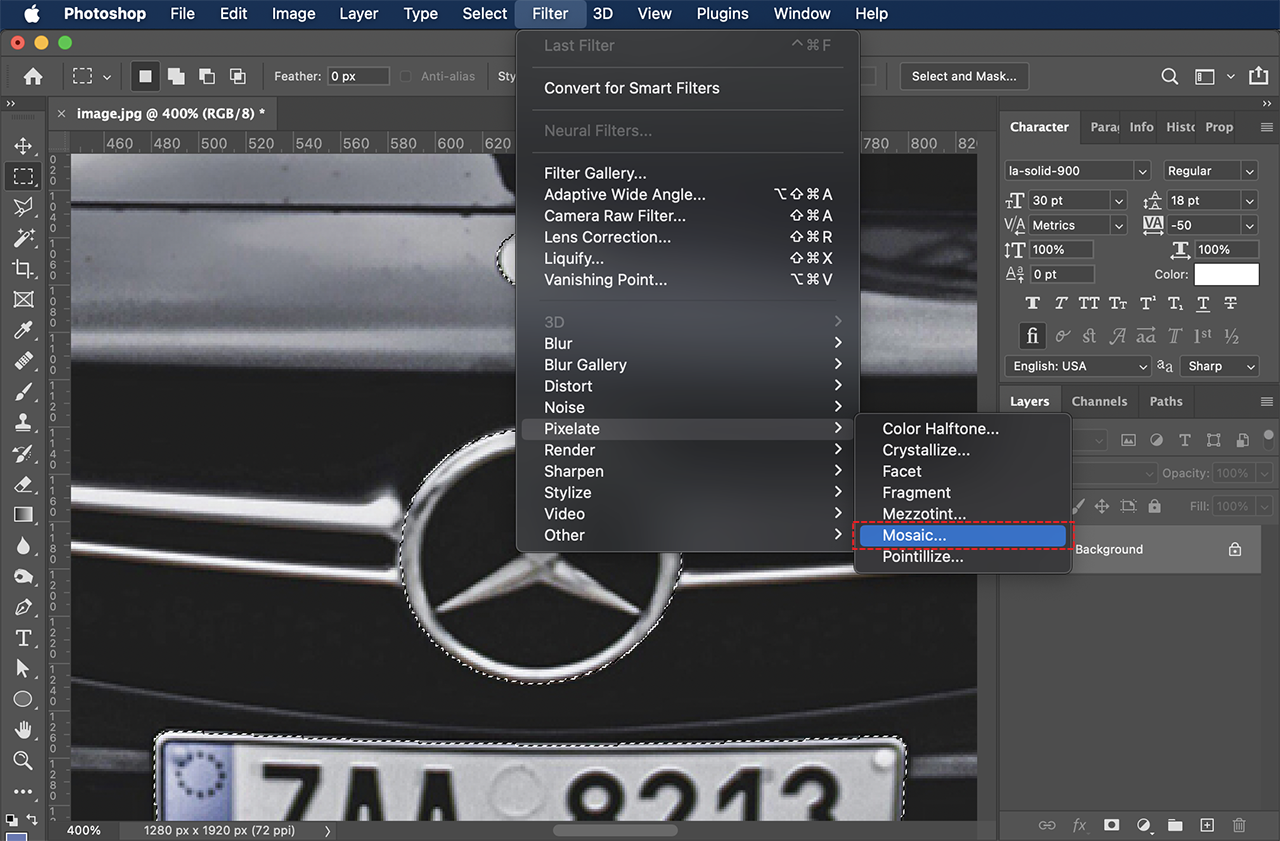Select the Pen tool
Viewport: 1280px width, 841px height.
22,607
